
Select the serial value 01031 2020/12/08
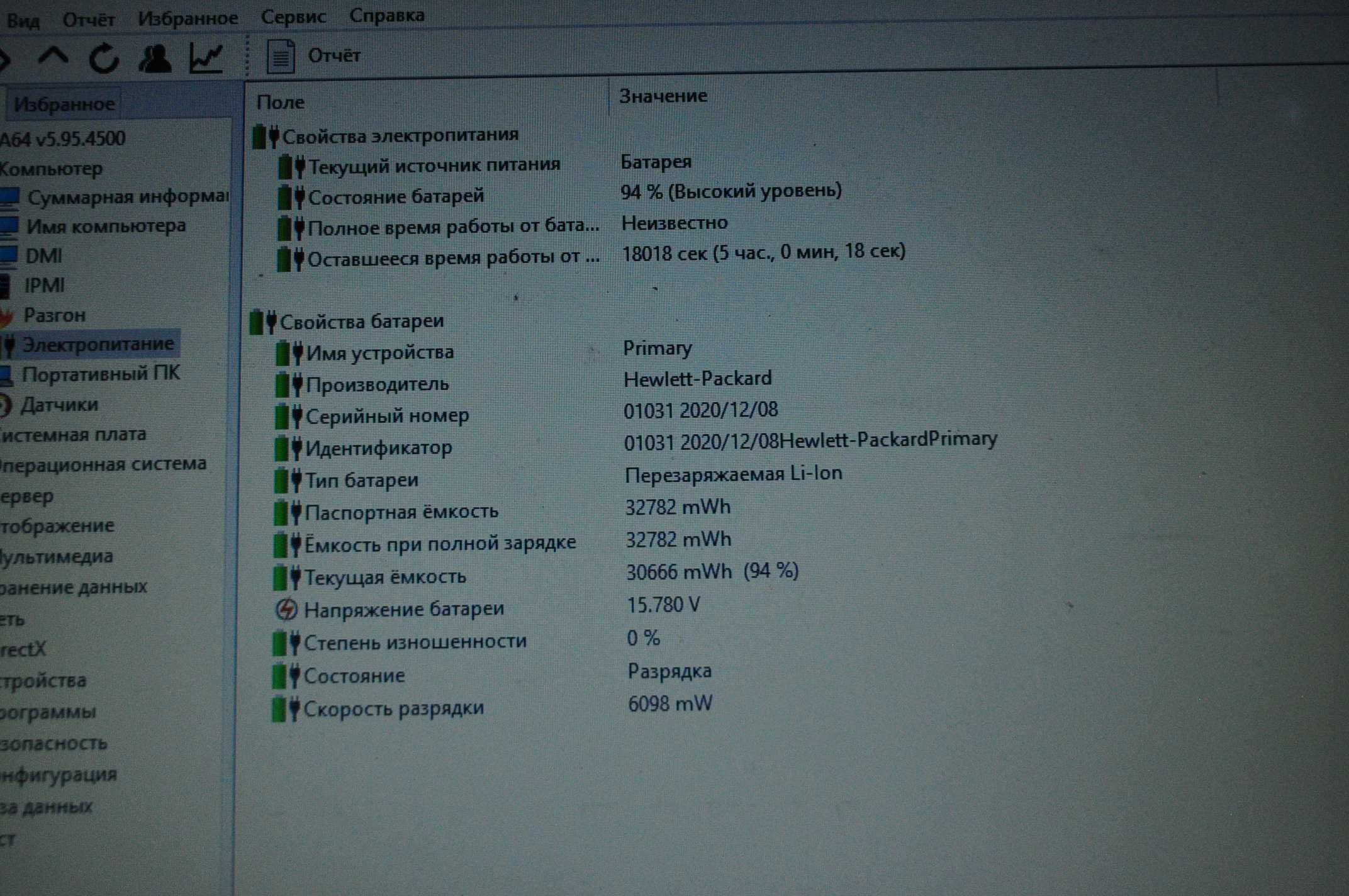[x=701, y=411]
